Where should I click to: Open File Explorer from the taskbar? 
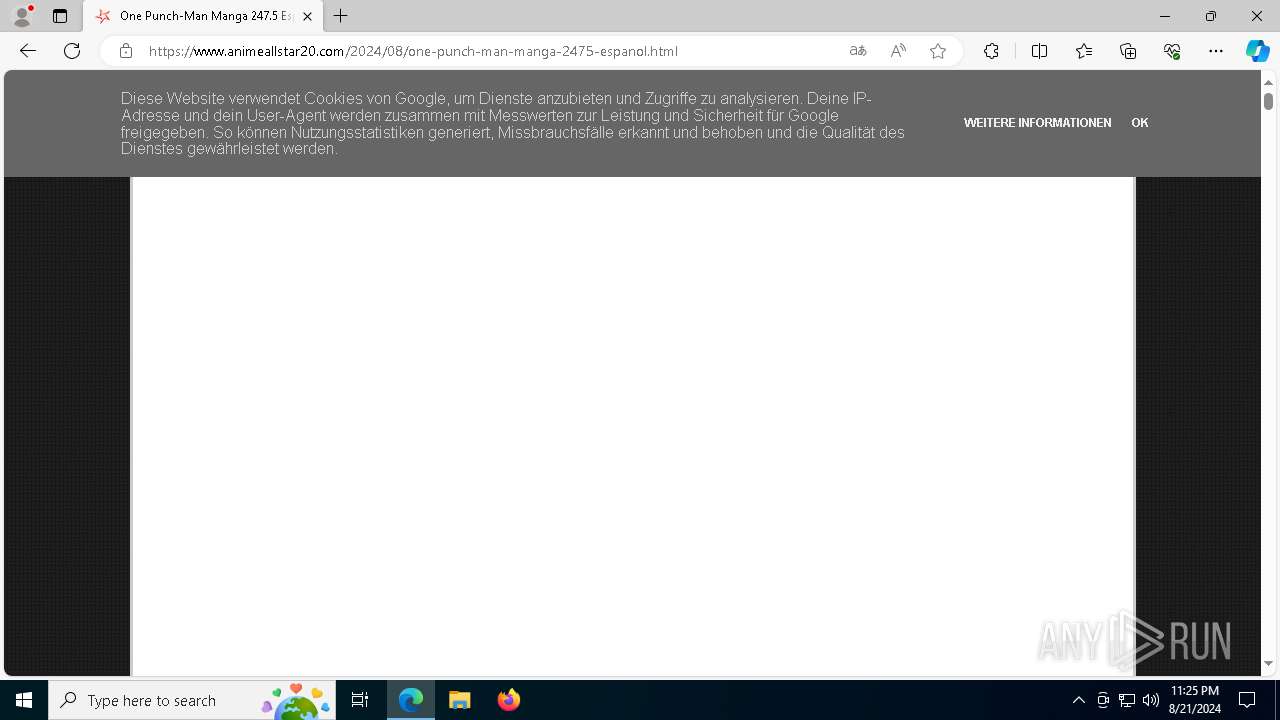pos(459,700)
